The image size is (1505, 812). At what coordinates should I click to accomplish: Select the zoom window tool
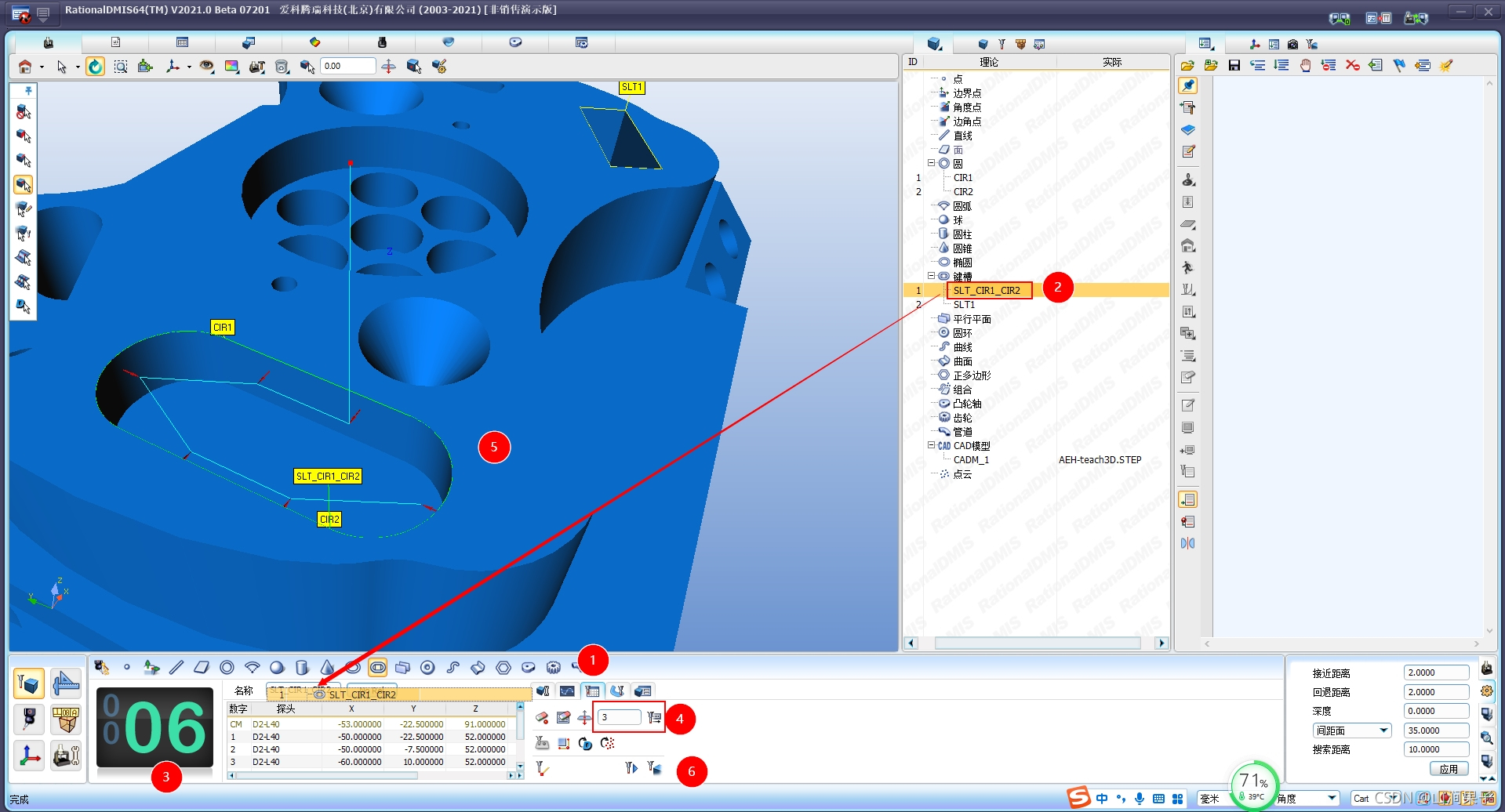pos(121,67)
